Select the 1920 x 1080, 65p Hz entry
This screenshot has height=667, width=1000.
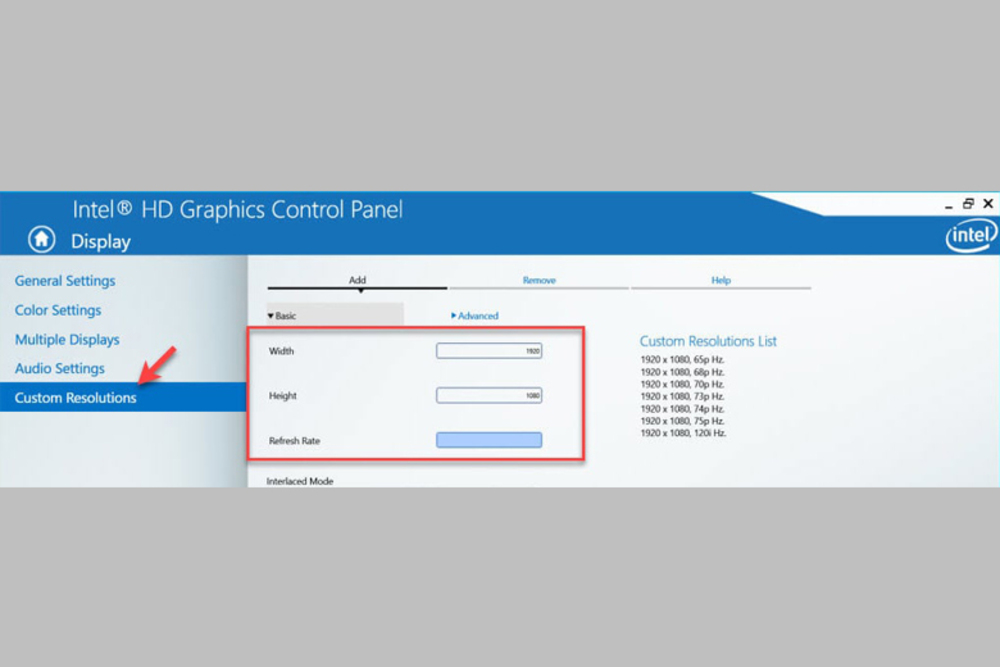click(682, 359)
